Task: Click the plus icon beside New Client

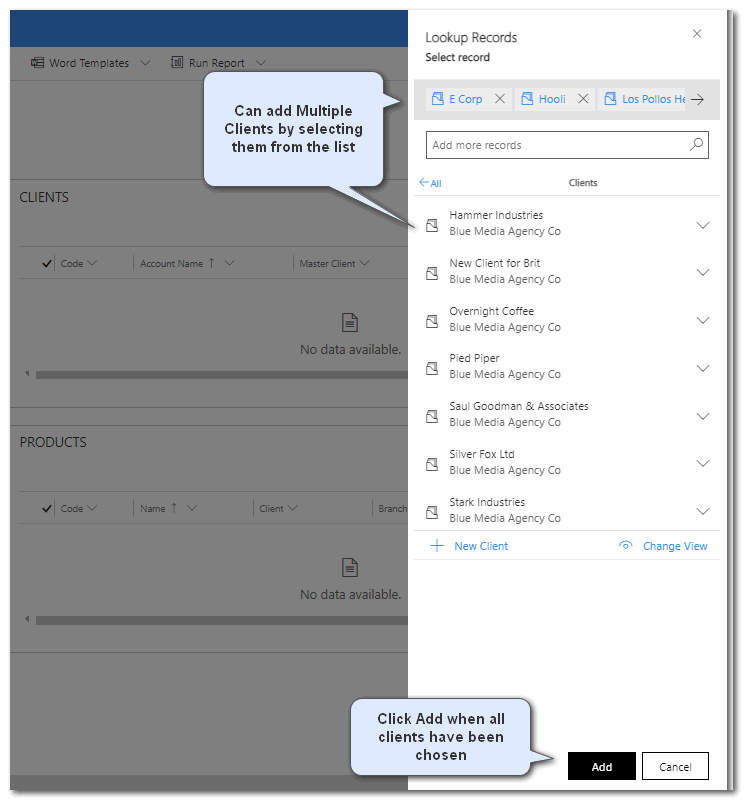Action: [436, 546]
